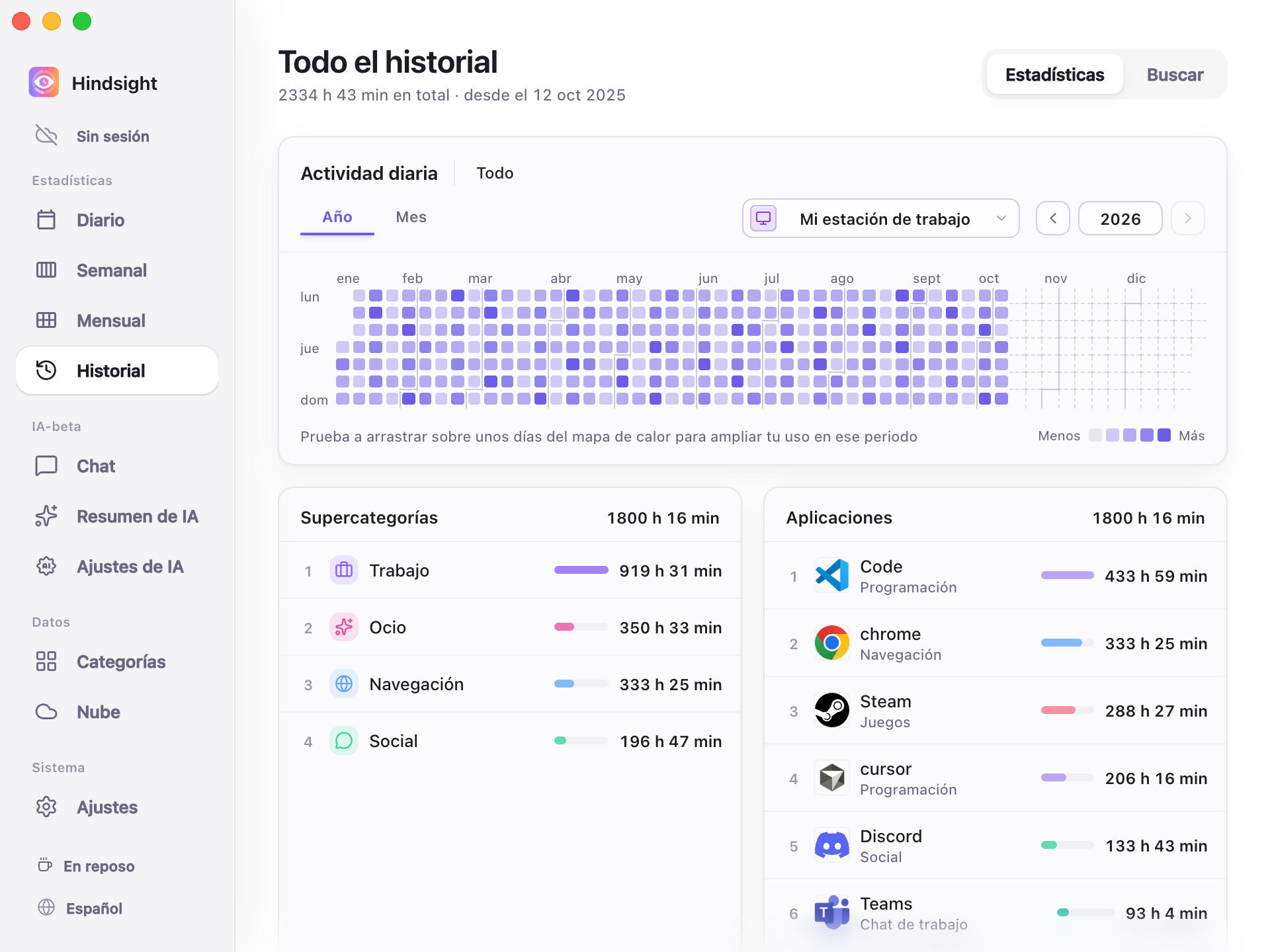Click the Ocio usage progress bar
This screenshot has height=952, width=1270.
tap(581, 627)
